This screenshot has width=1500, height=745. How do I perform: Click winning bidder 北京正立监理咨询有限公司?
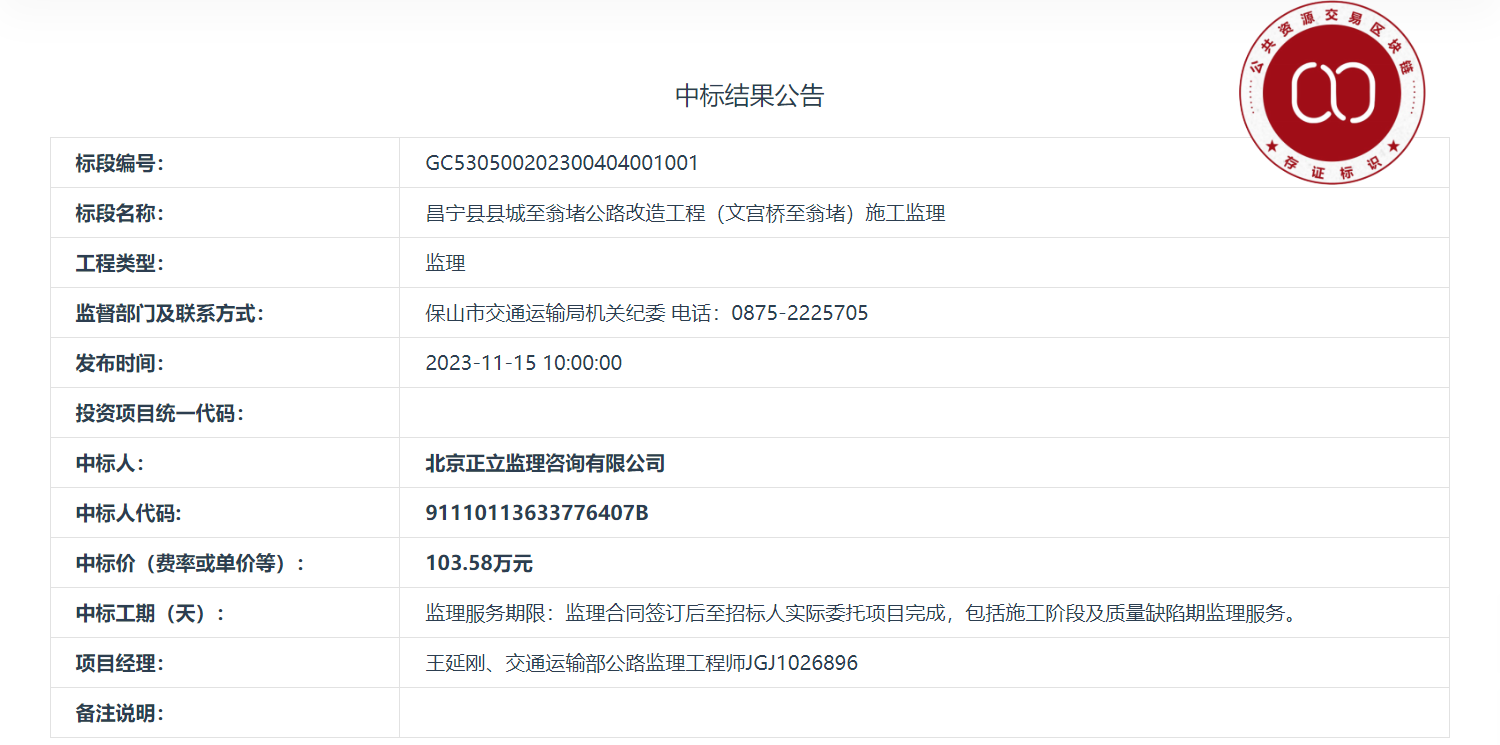[545, 463]
